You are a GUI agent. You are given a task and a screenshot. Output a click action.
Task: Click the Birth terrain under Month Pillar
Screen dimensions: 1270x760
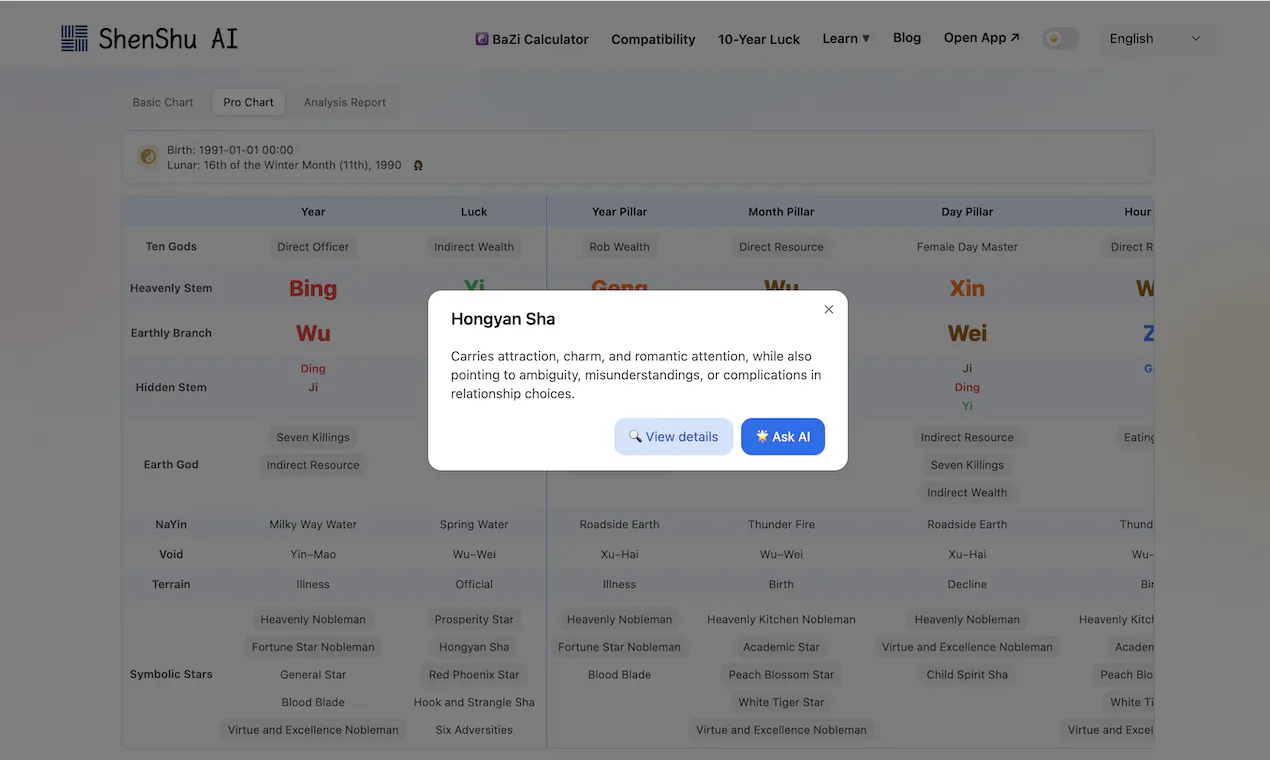coord(781,584)
